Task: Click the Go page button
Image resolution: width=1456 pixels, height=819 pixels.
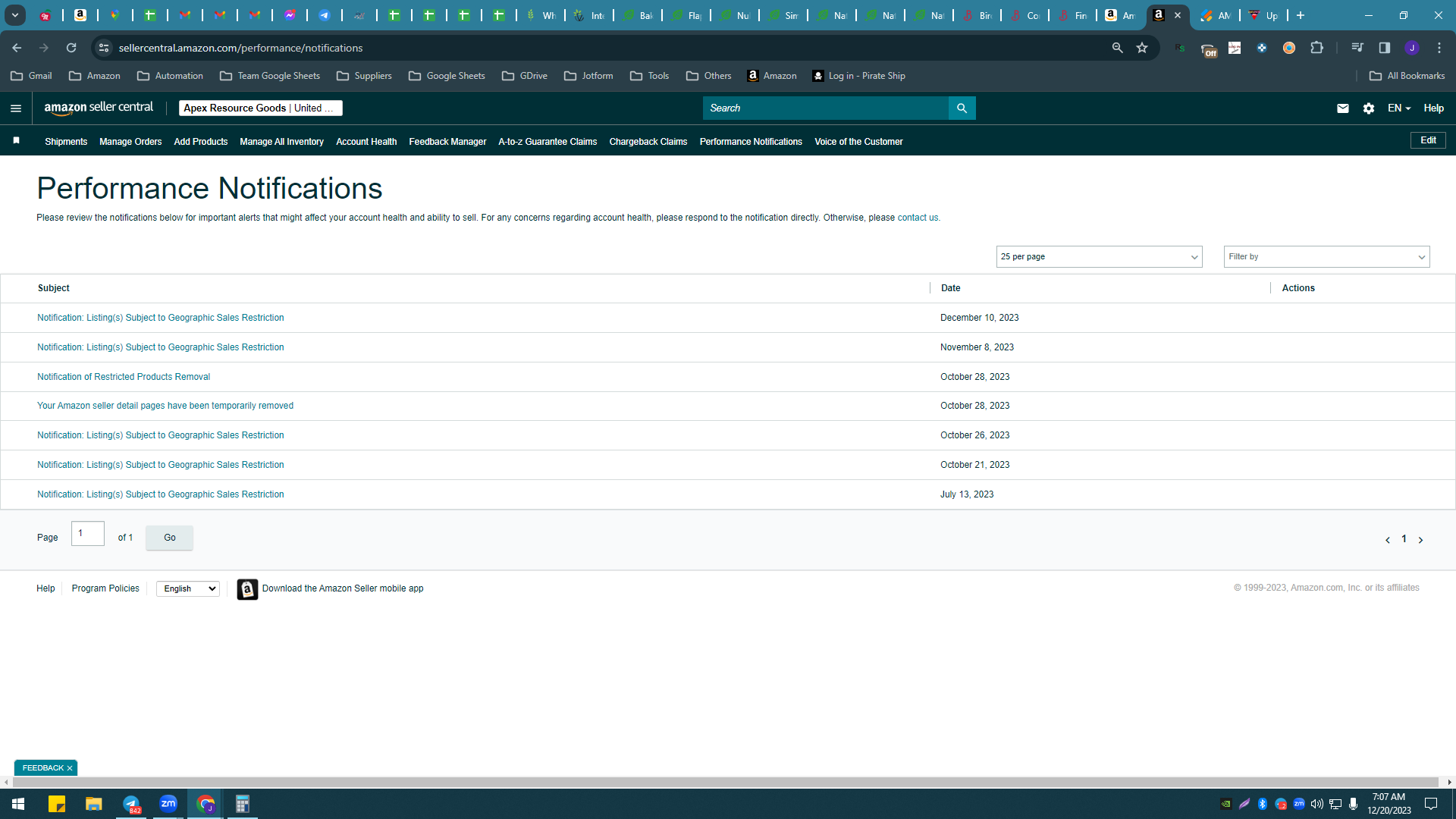Action: [x=169, y=538]
